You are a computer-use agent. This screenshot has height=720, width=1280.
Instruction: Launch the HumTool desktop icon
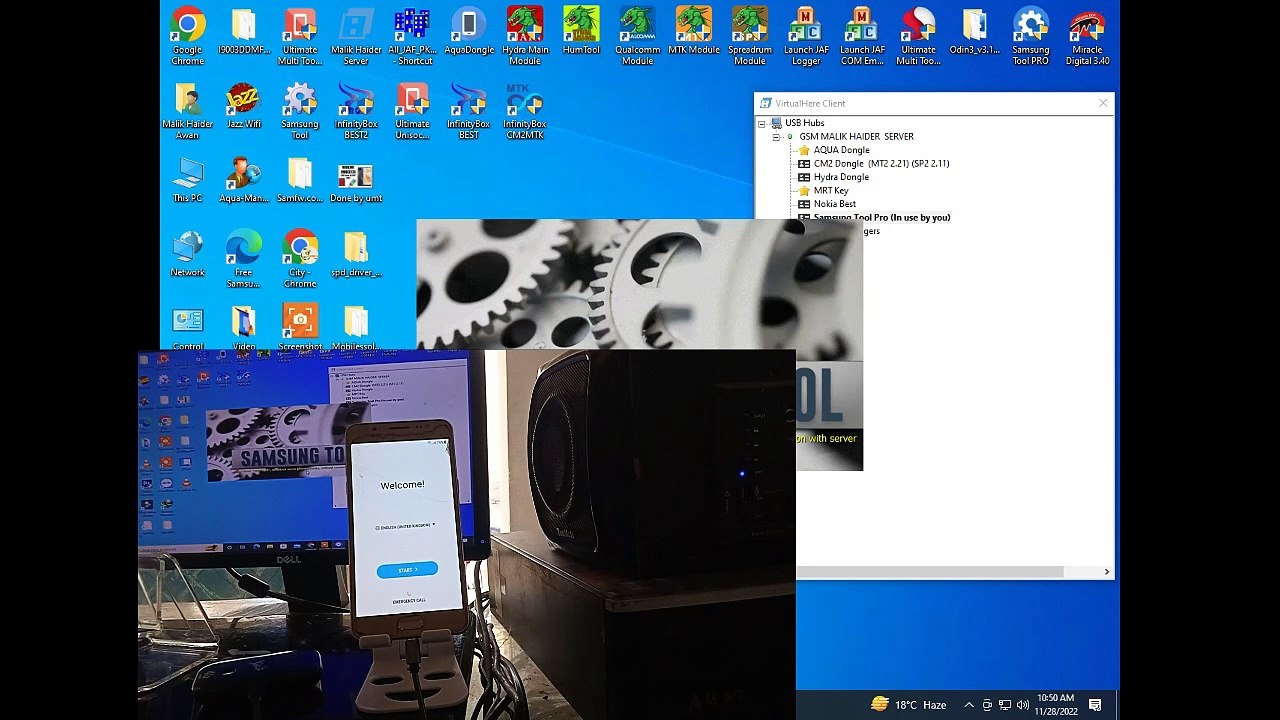click(x=581, y=31)
